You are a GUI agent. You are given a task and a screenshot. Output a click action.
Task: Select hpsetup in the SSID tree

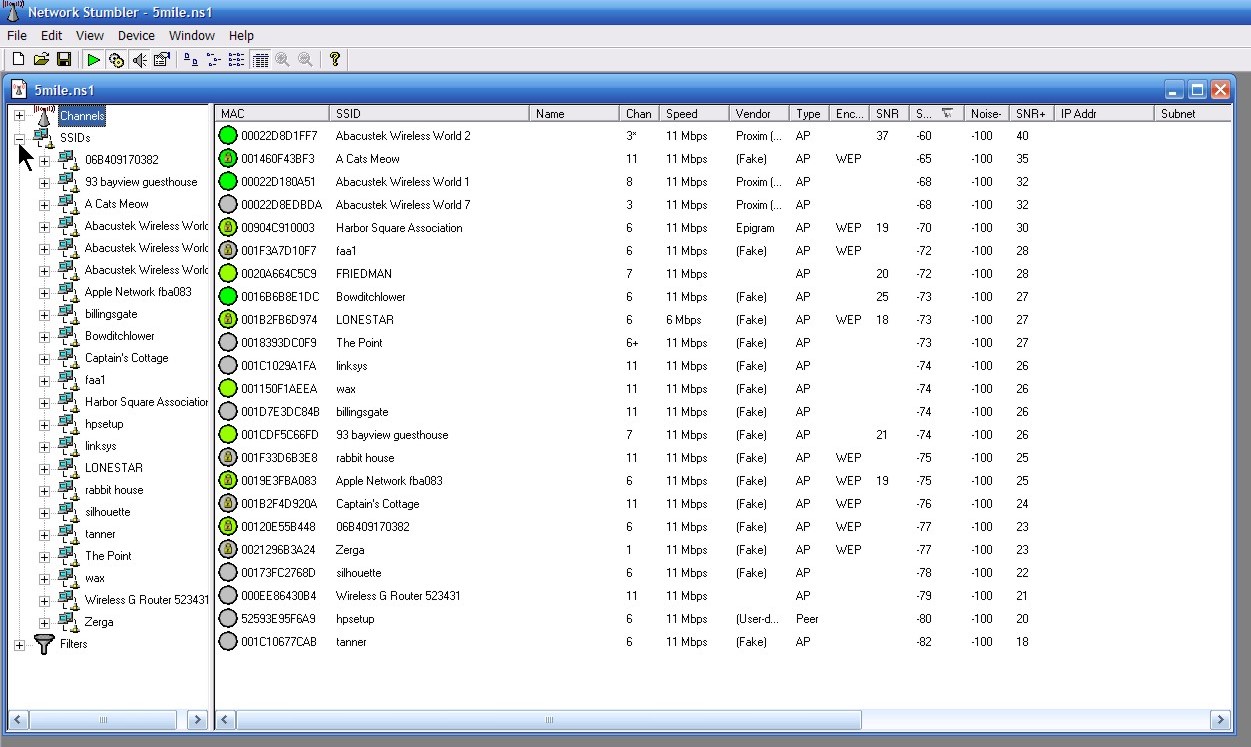coord(104,424)
